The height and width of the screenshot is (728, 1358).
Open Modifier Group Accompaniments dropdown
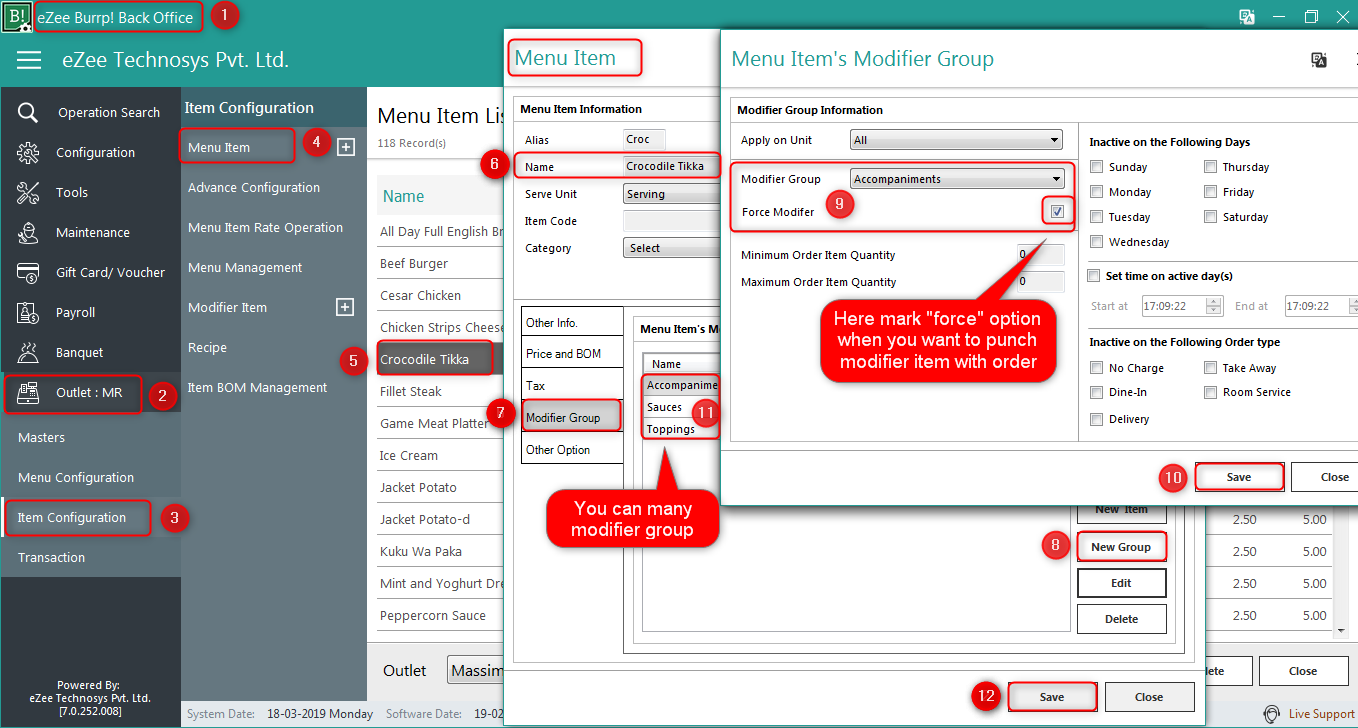pos(957,179)
